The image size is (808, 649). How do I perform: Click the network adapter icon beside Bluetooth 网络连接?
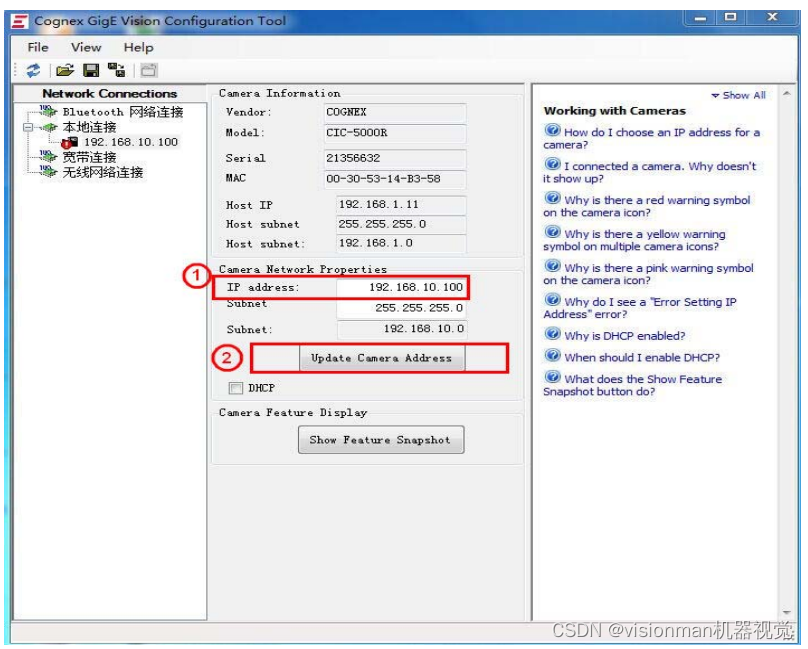click(48, 110)
